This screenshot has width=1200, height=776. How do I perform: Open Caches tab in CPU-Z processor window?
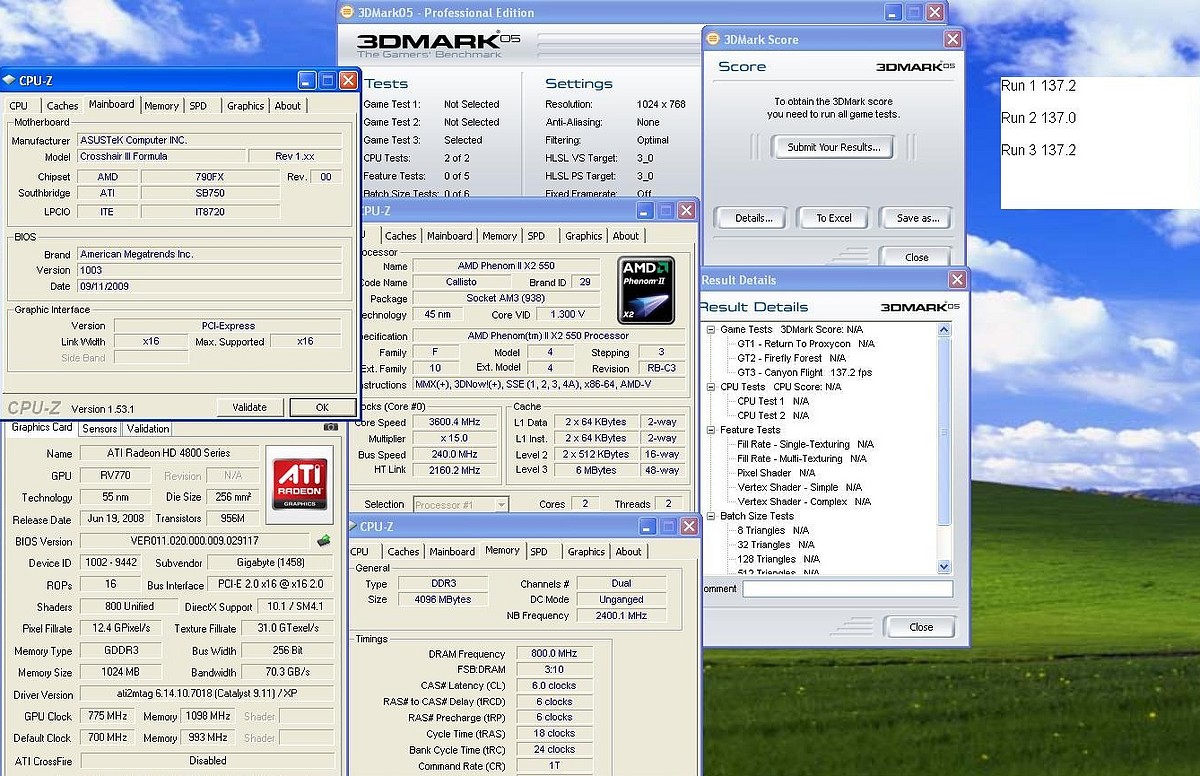(401, 236)
